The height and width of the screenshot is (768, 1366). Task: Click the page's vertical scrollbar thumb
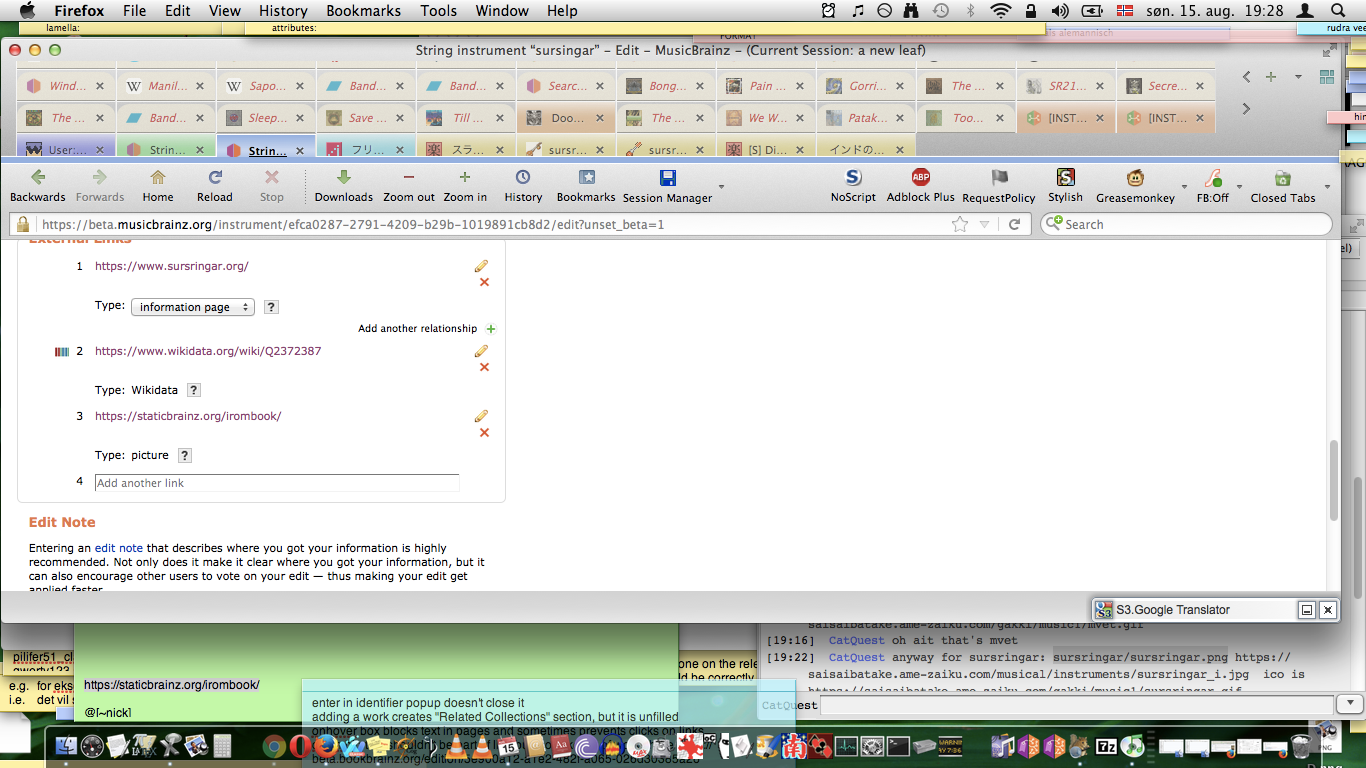tap(1333, 480)
